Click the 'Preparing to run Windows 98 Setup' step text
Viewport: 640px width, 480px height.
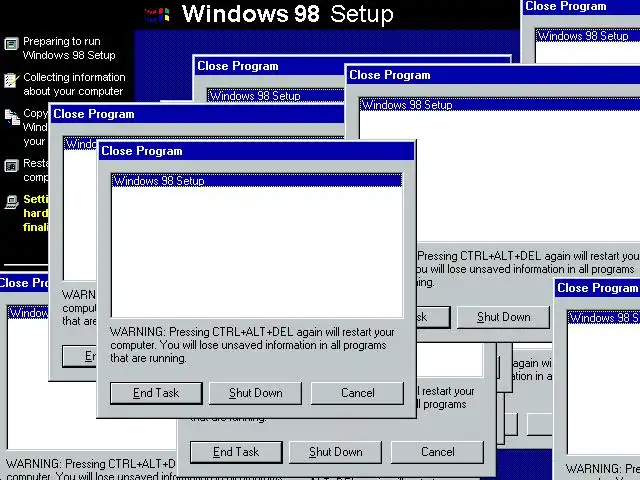tap(69, 48)
